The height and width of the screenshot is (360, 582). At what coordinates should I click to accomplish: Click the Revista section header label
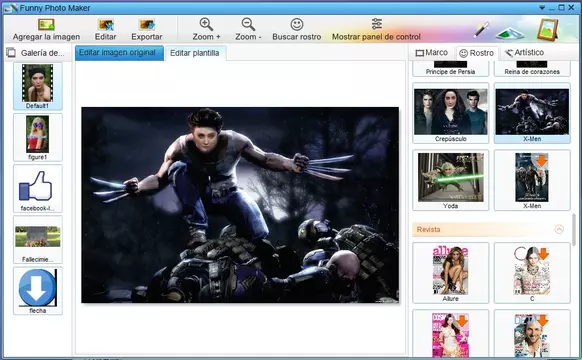pos(428,229)
